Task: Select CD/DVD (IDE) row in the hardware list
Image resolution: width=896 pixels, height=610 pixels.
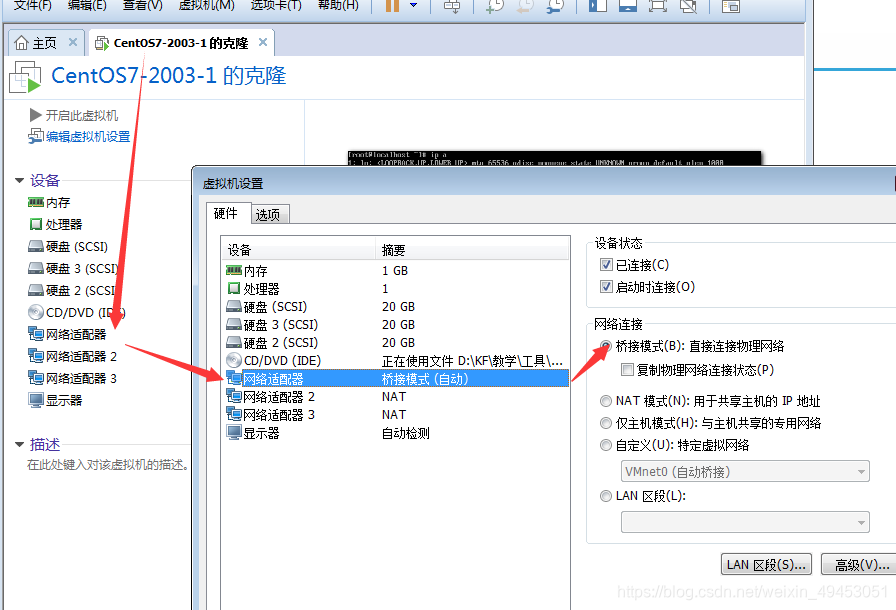Action: click(x=395, y=360)
